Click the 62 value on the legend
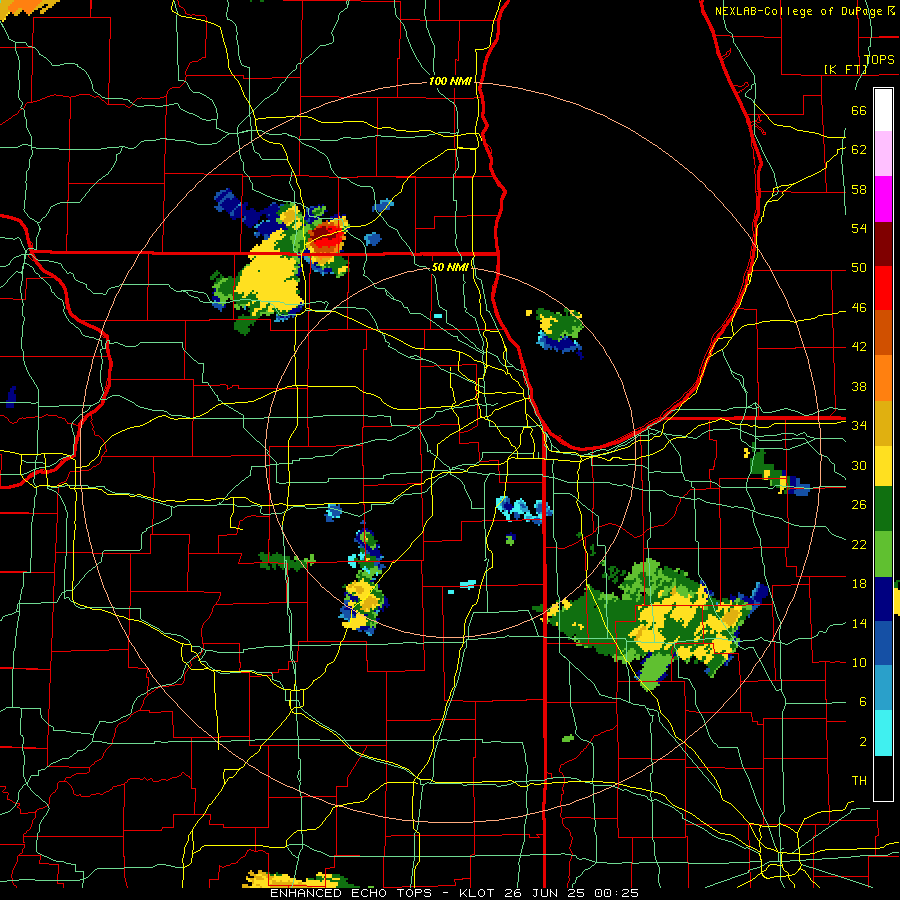 click(x=859, y=150)
